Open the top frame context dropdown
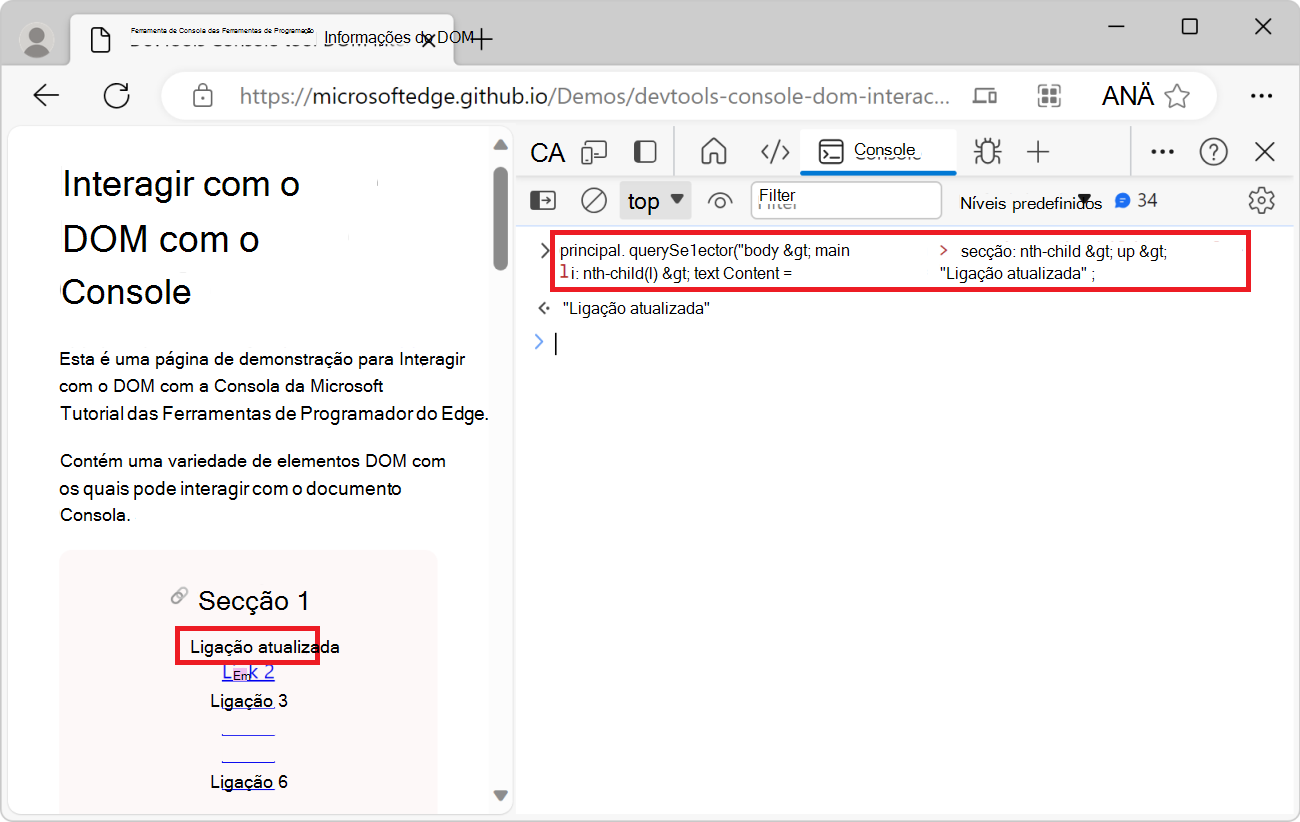This screenshot has height=822, width=1300. tap(655, 200)
